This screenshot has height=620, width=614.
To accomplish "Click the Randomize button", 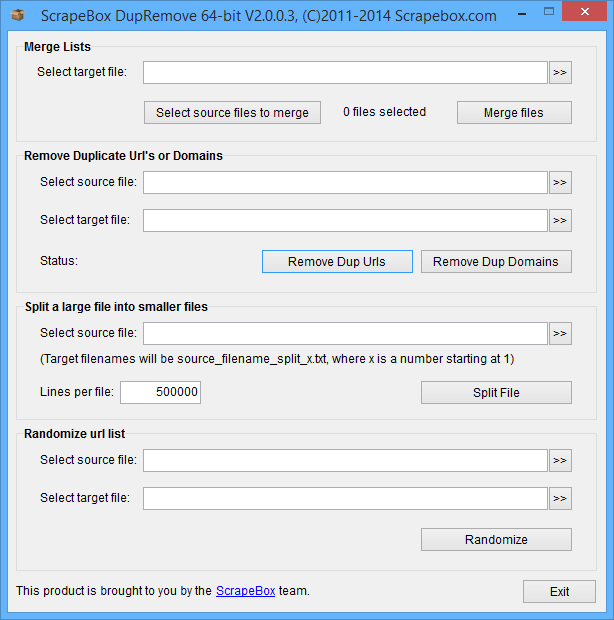I will (496, 540).
